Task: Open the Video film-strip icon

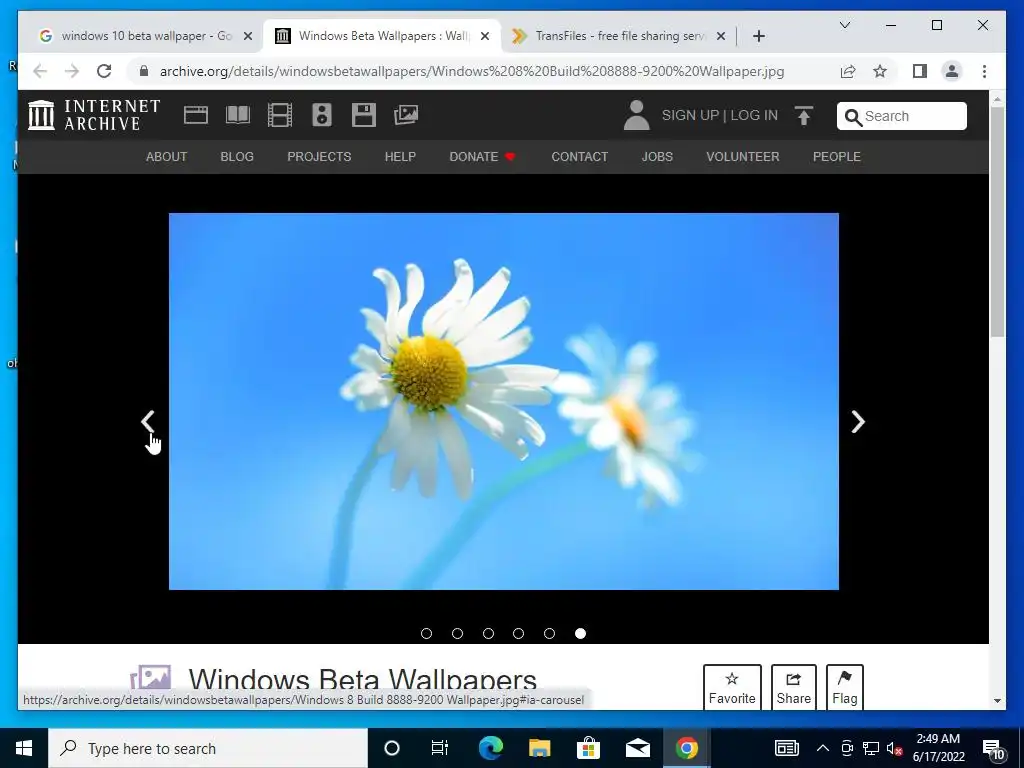Action: [x=280, y=115]
